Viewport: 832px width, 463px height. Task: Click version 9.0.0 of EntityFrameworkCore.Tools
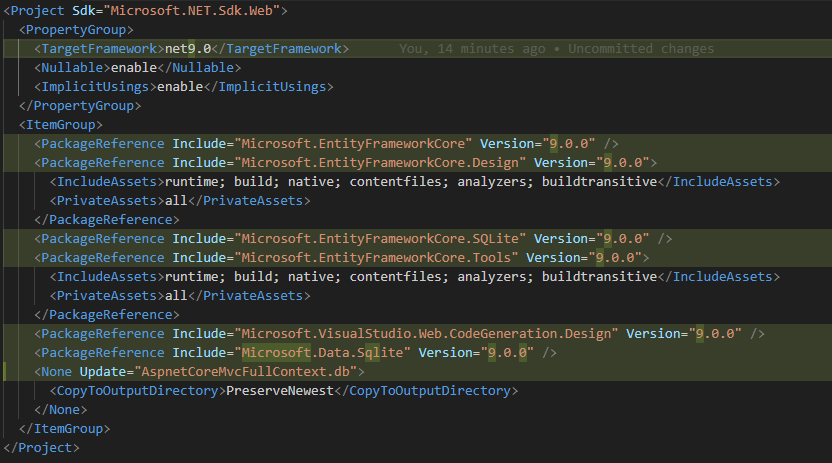click(x=615, y=258)
